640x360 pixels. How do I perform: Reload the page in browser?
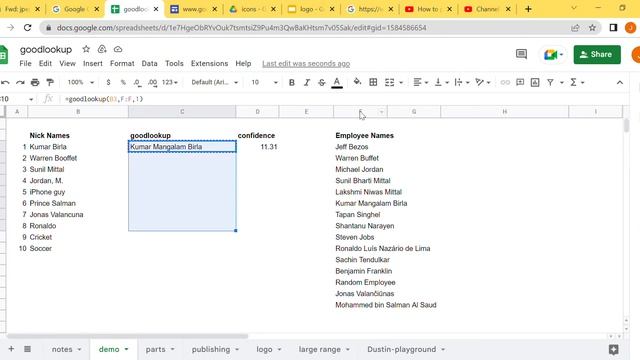(x=27, y=28)
